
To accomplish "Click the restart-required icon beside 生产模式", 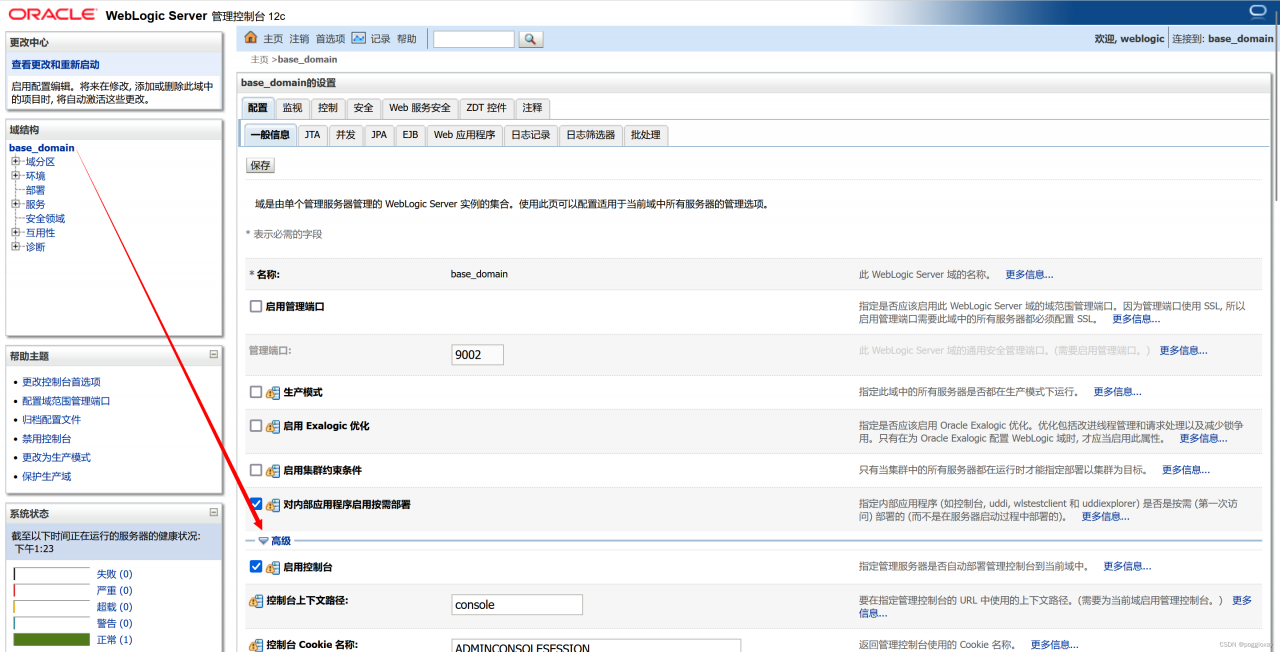I will 273,393.
